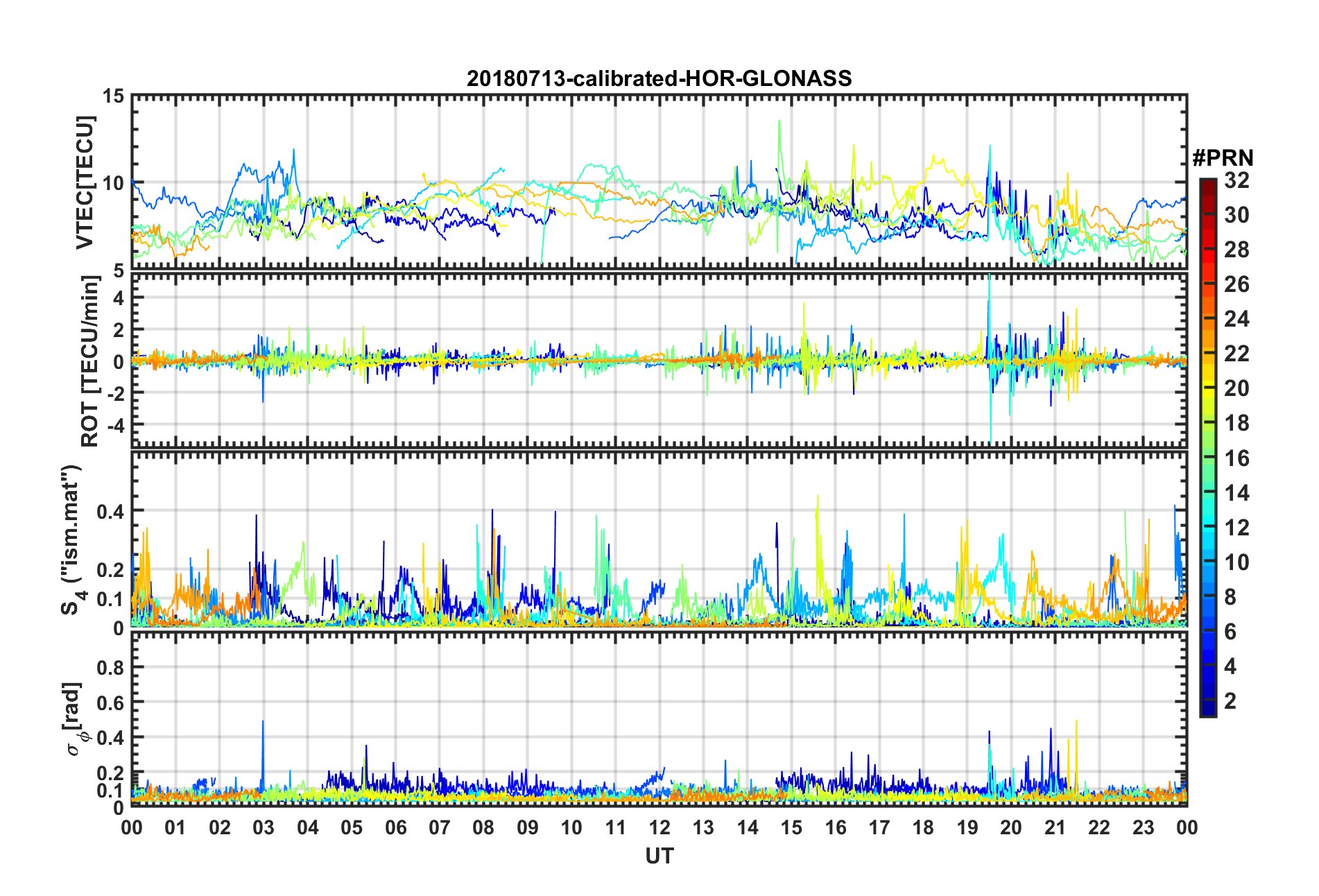This screenshot has width=1319, height=896.
Task: Click the S4 axis tick label 0.4
Action: click(x=111, y=512)
